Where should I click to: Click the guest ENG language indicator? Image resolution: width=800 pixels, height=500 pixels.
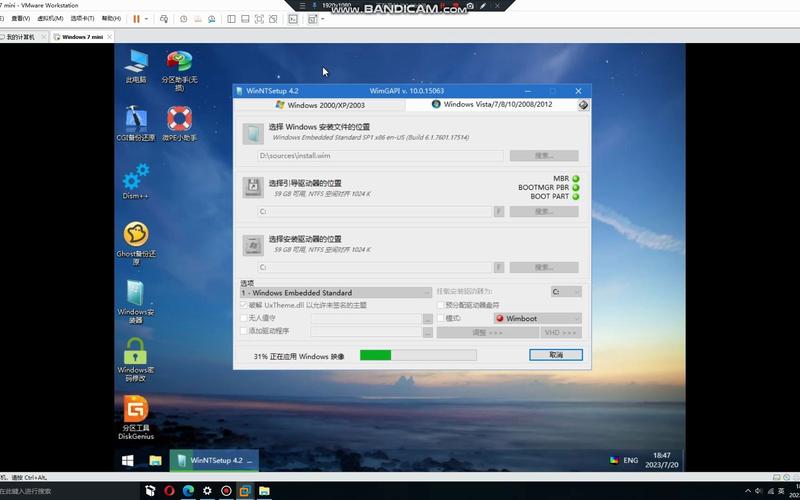tap(631, 460)
